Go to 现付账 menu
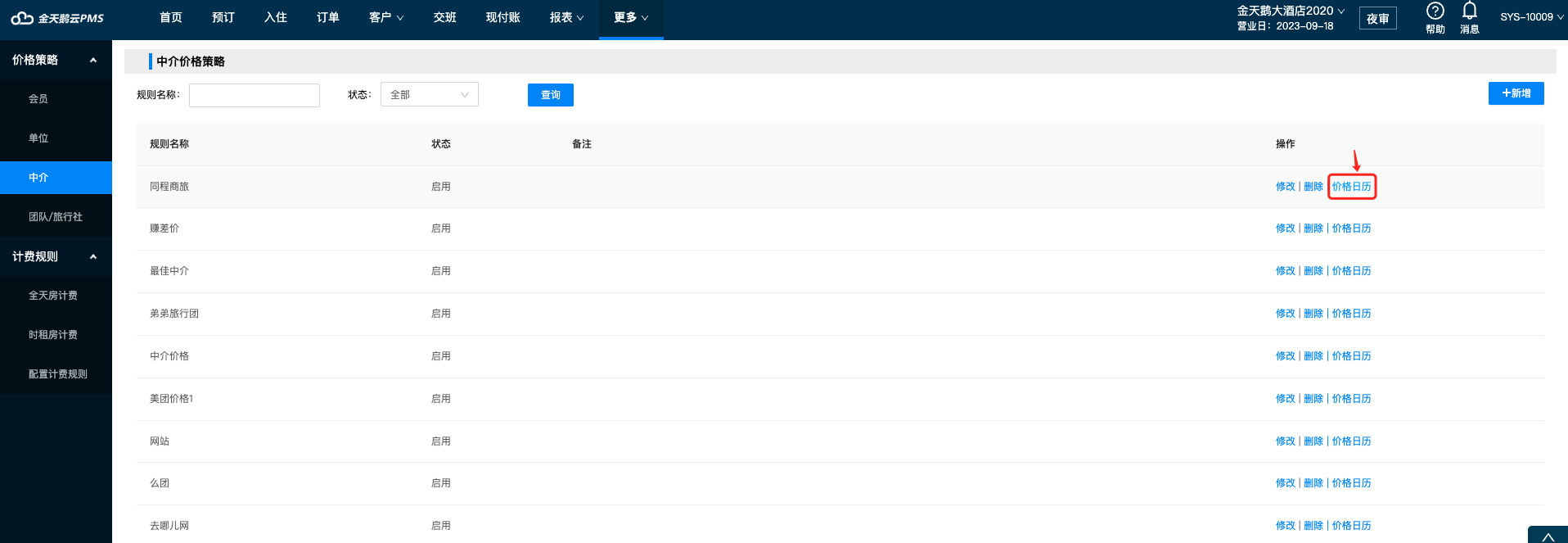 (x=503, y=17)
